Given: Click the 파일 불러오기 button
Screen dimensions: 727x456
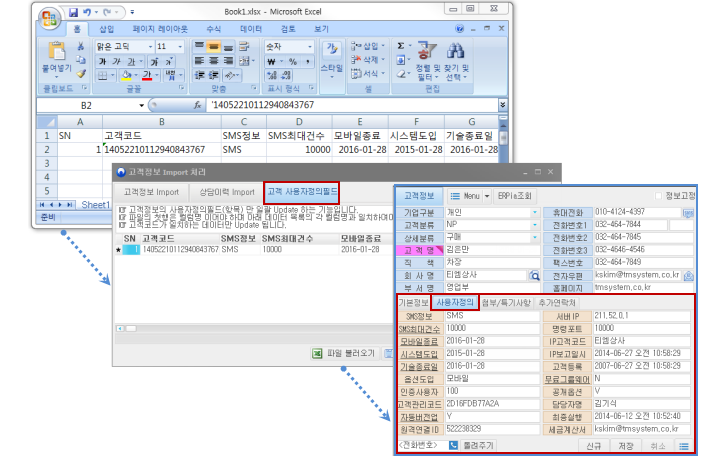Looking at the screenshot, I should (345, 354).
